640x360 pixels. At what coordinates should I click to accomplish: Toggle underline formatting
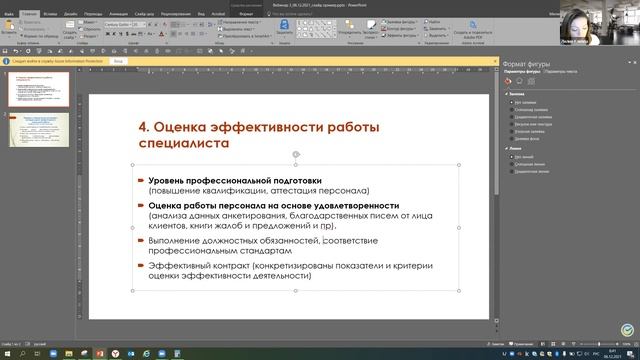121,34
